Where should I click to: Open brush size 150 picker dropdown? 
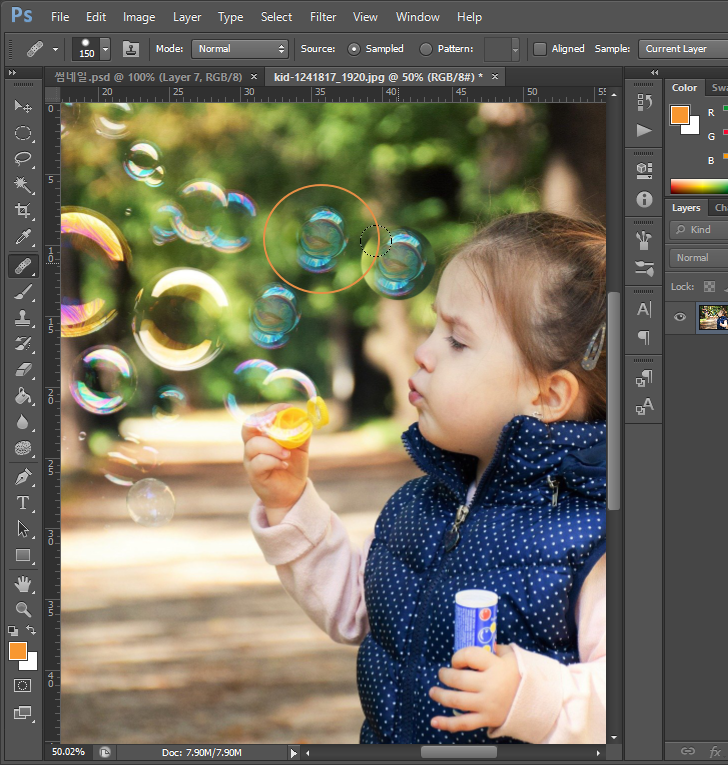[105, 49]
